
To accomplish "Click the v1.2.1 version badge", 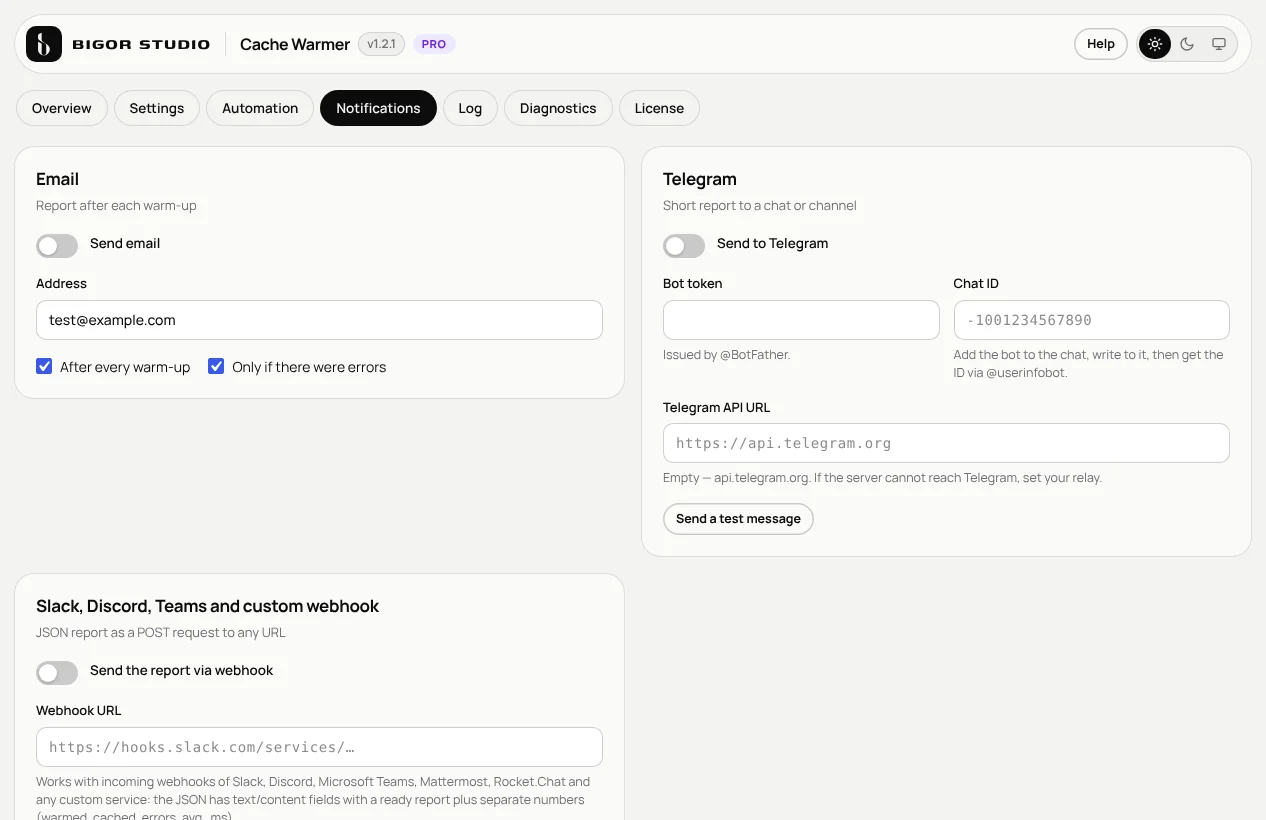I will click(381, 44).
